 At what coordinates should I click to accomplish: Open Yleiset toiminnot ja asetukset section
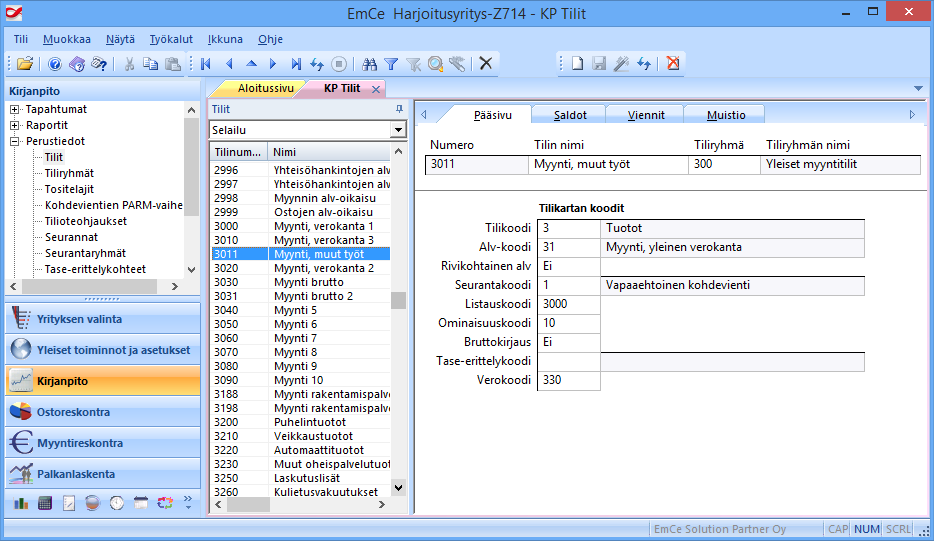[103, 350]
